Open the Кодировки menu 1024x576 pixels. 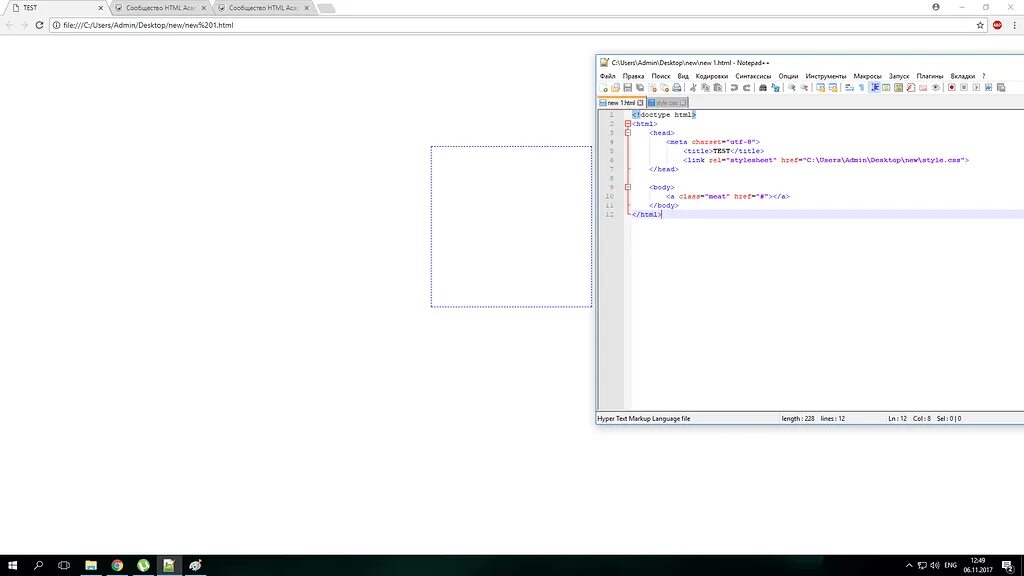712,76
